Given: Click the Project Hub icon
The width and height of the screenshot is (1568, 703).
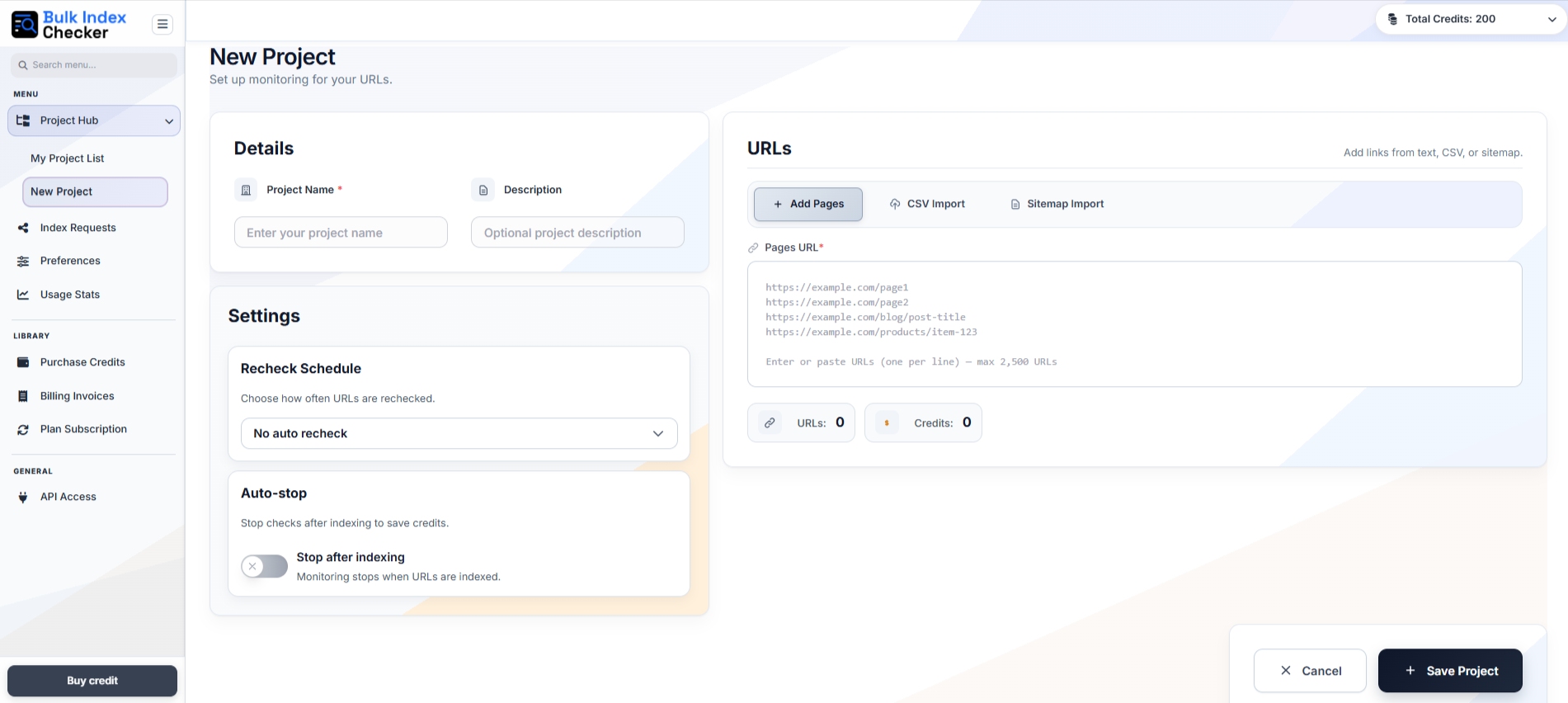Looking at the screenshot, I should pos(23,120).
